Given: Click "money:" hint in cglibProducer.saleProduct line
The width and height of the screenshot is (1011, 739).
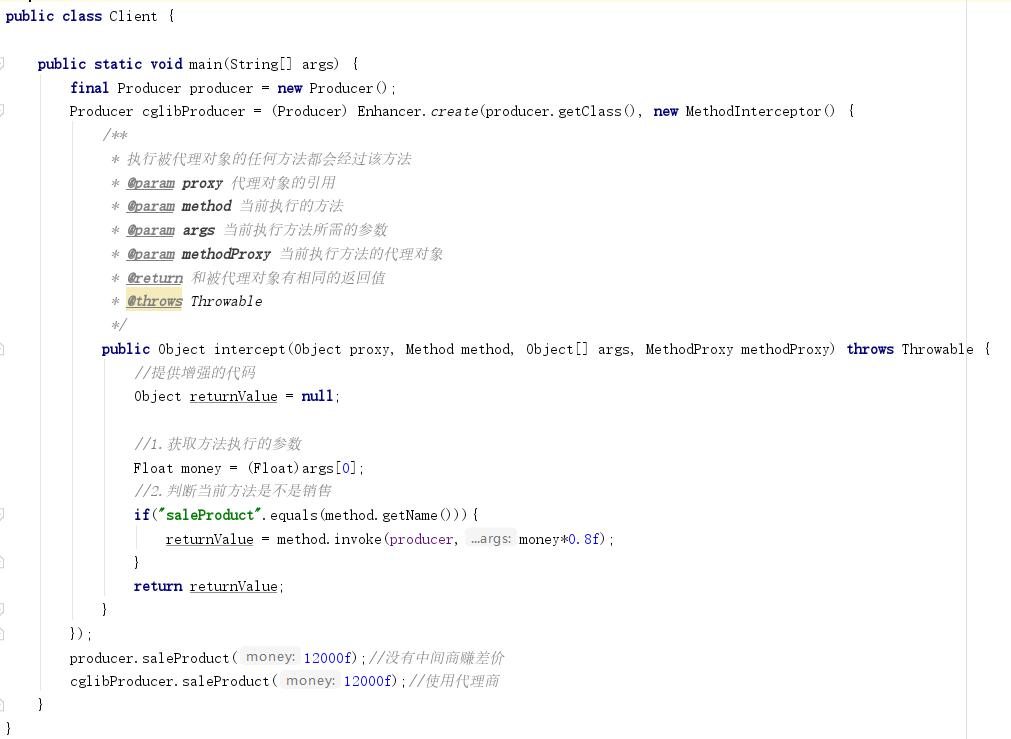Looking at the screenshot, I should [310, 680].
